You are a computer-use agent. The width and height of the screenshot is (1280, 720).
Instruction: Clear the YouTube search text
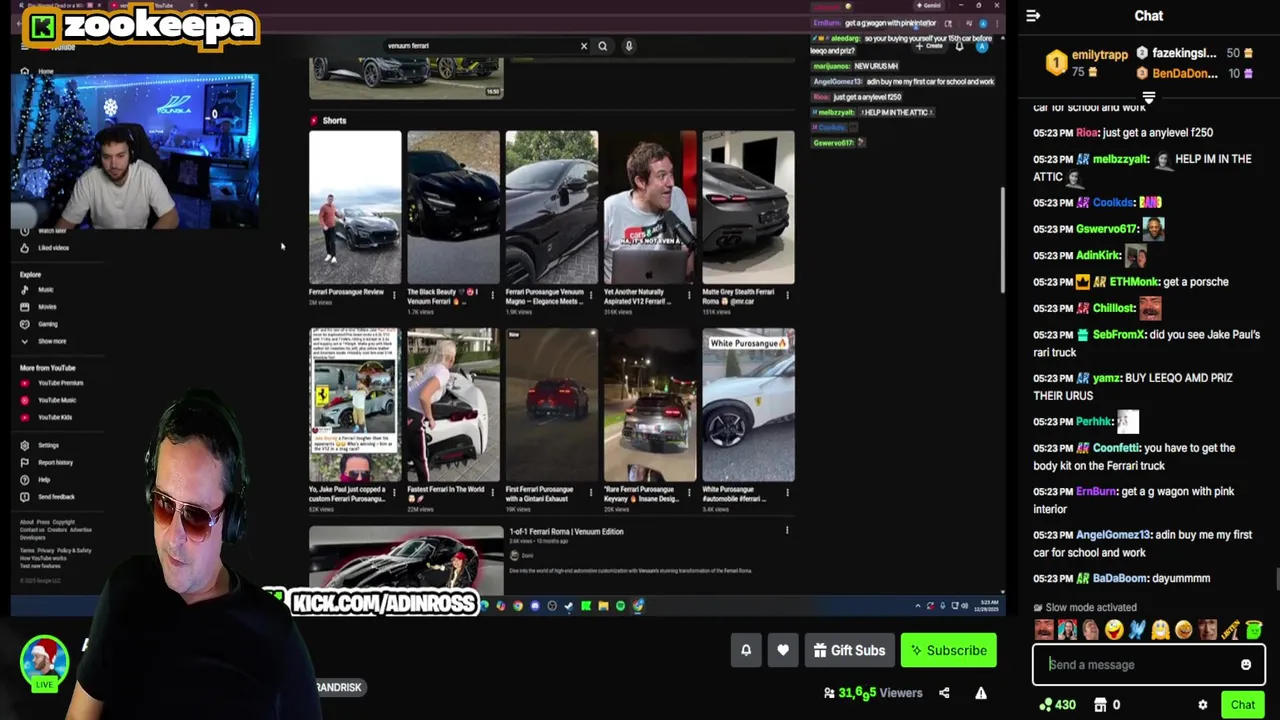[x=584, y=46]
